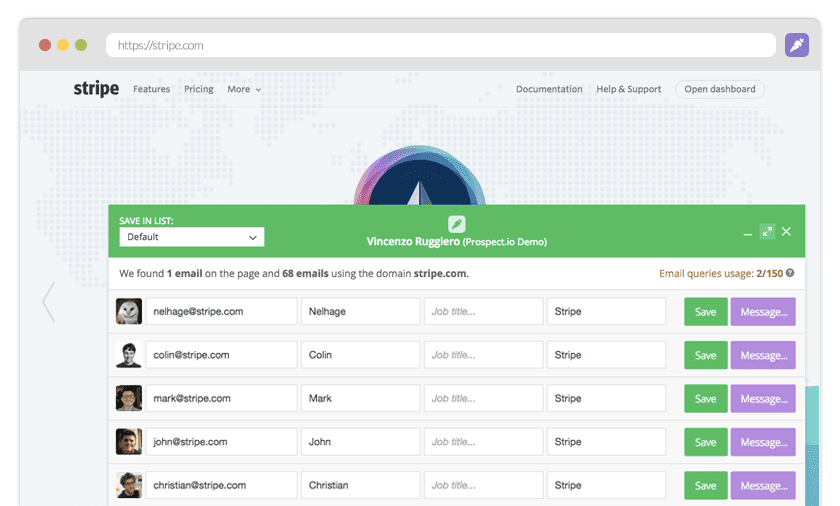The height and width of the screenshot is (506, 840).
Task: Click Colin's profile avatar
Action: pyautogui.click(x=129, y=355)
